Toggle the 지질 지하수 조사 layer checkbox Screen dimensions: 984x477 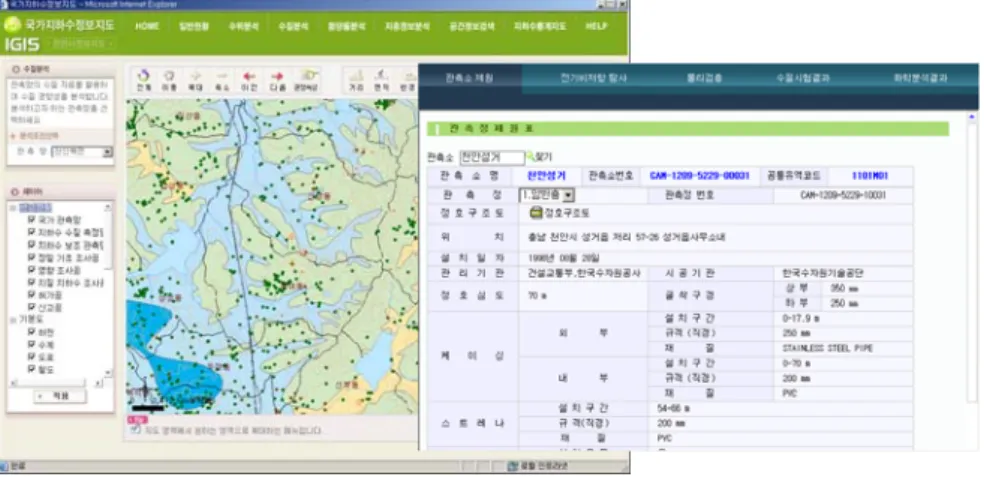click(31, 282)
